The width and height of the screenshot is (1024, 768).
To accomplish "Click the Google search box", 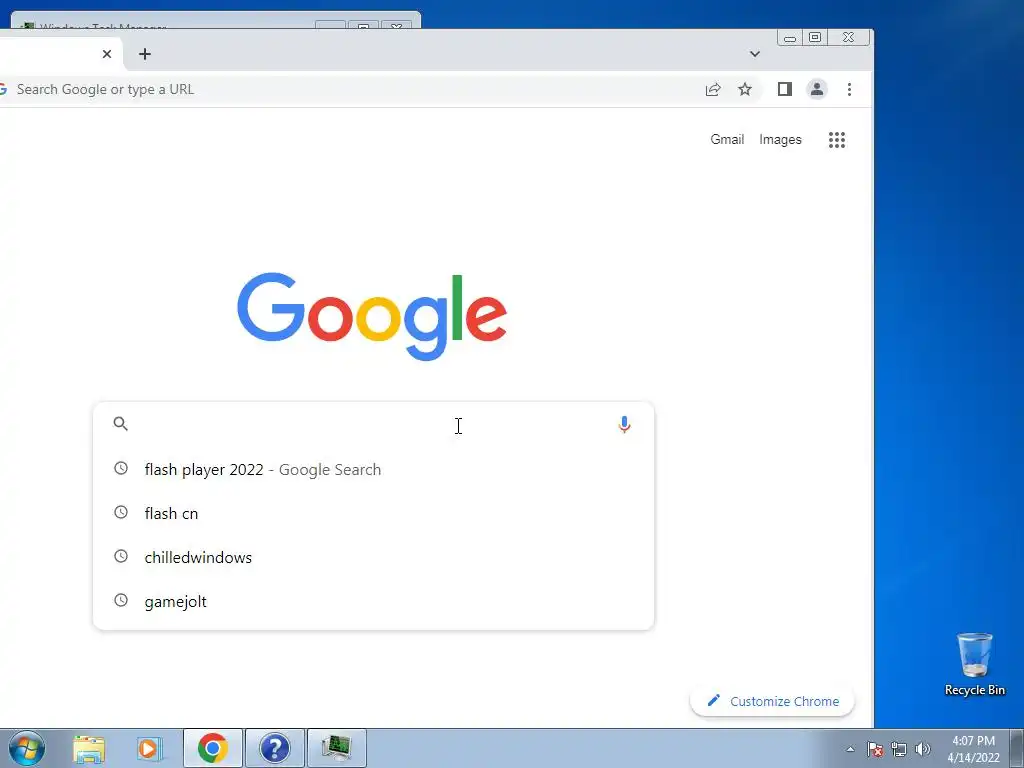I will (x=373, y=424).
